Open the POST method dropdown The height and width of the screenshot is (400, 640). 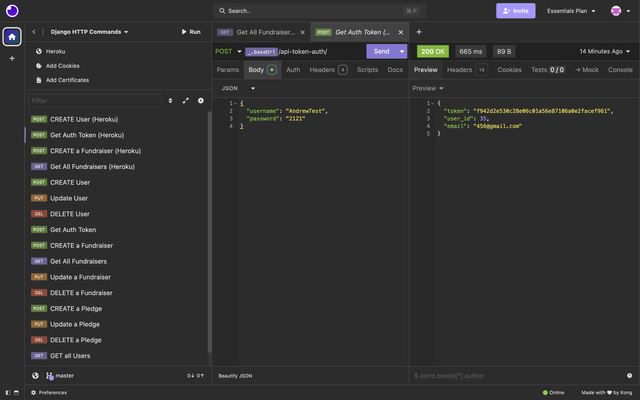228,51
